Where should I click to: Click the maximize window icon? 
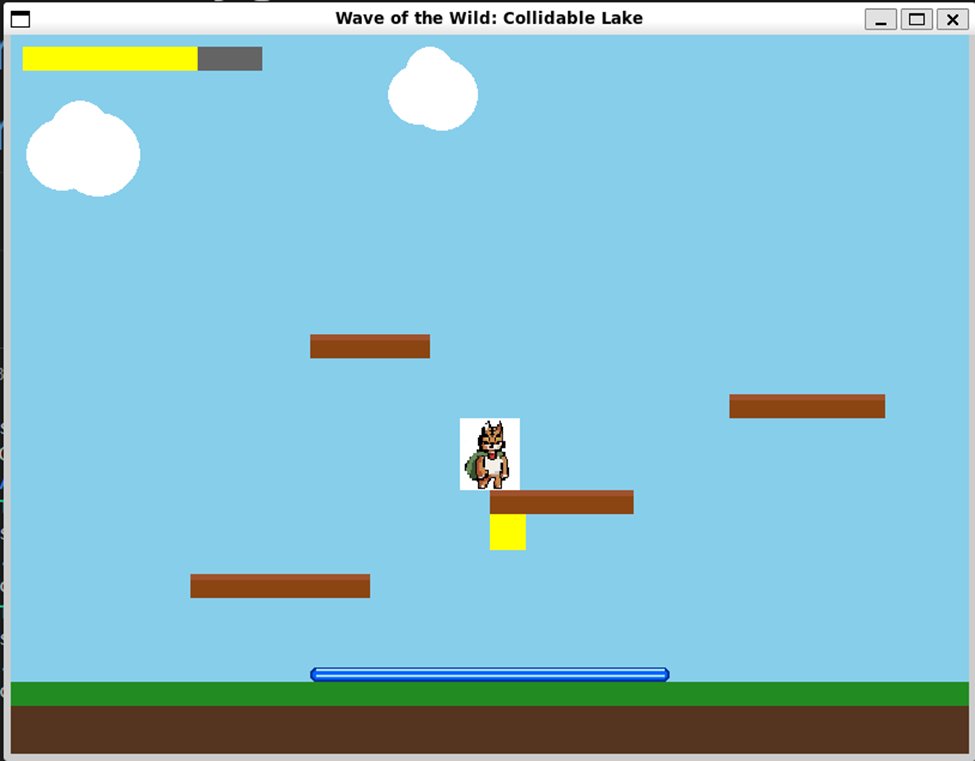(x=916, y=19)
